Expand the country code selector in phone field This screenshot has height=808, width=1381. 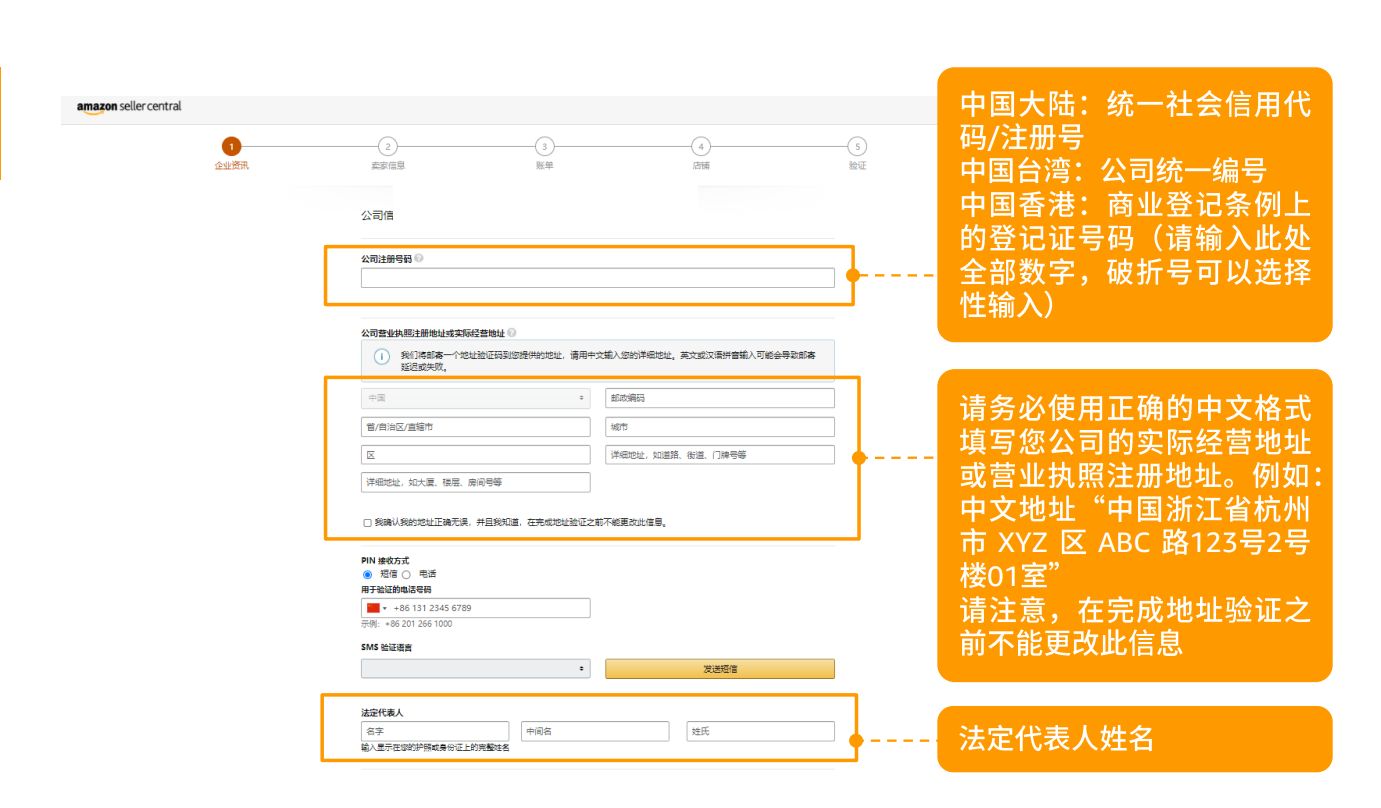[x=380, y=607]
